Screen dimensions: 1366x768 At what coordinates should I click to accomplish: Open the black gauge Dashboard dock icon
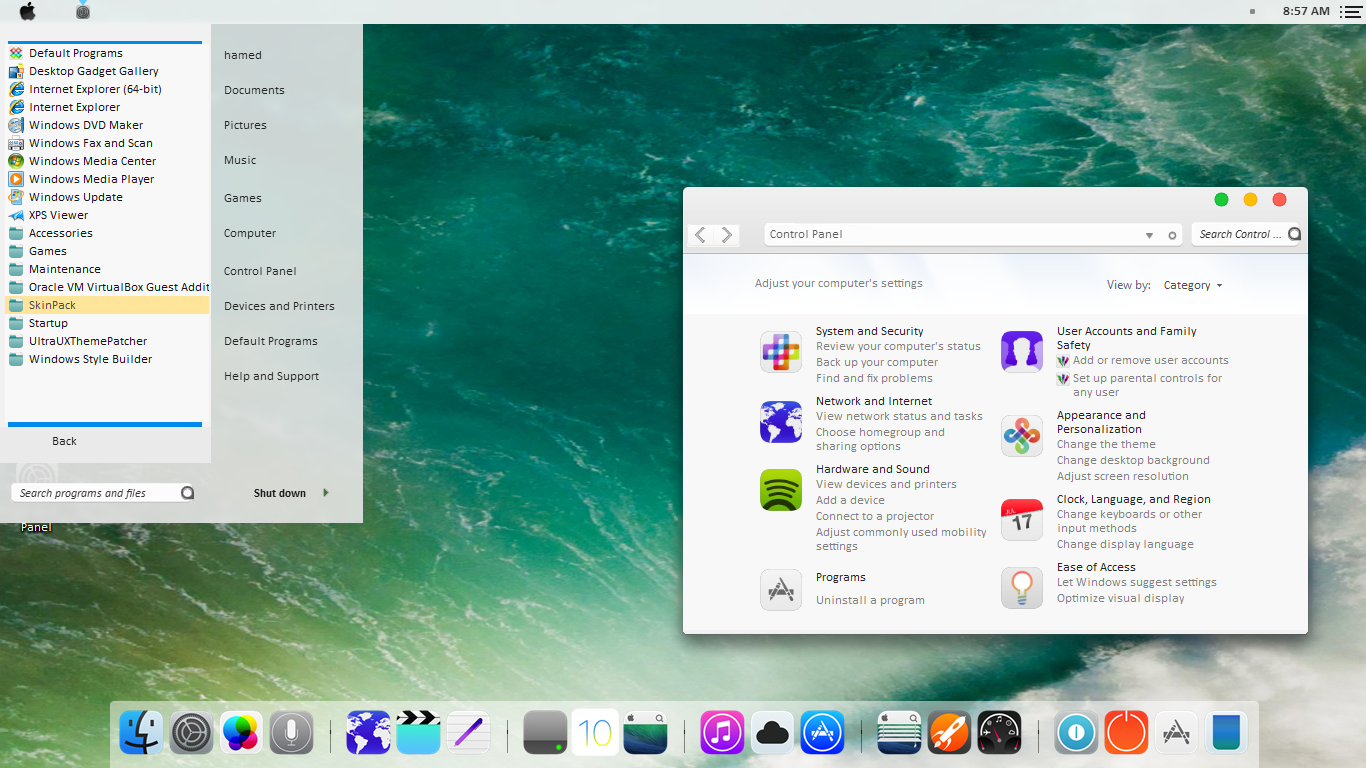999,733
